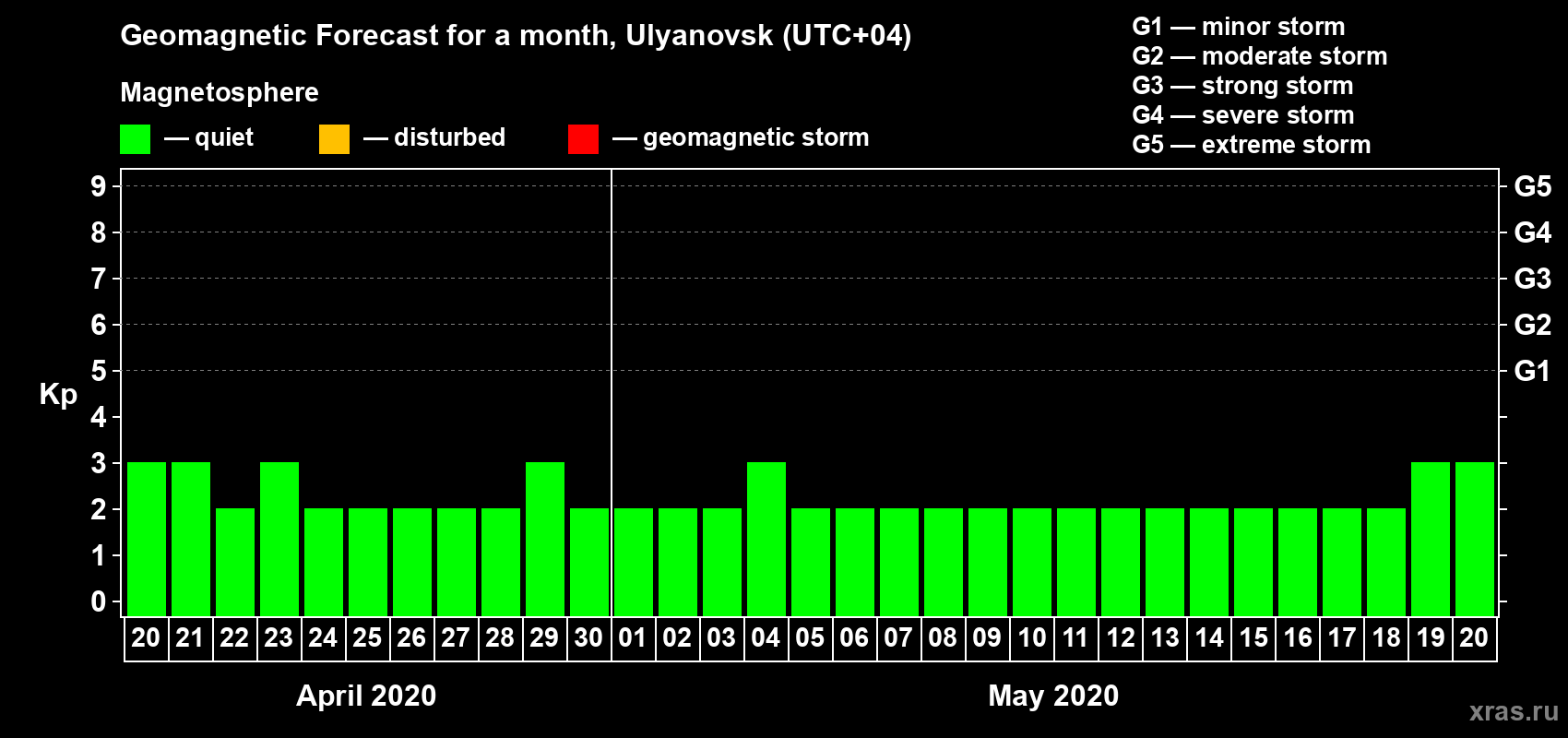The height and width of the screenshot is (738, 1568).
Task: Click the Kp axis label
Action: pos(58,395)
